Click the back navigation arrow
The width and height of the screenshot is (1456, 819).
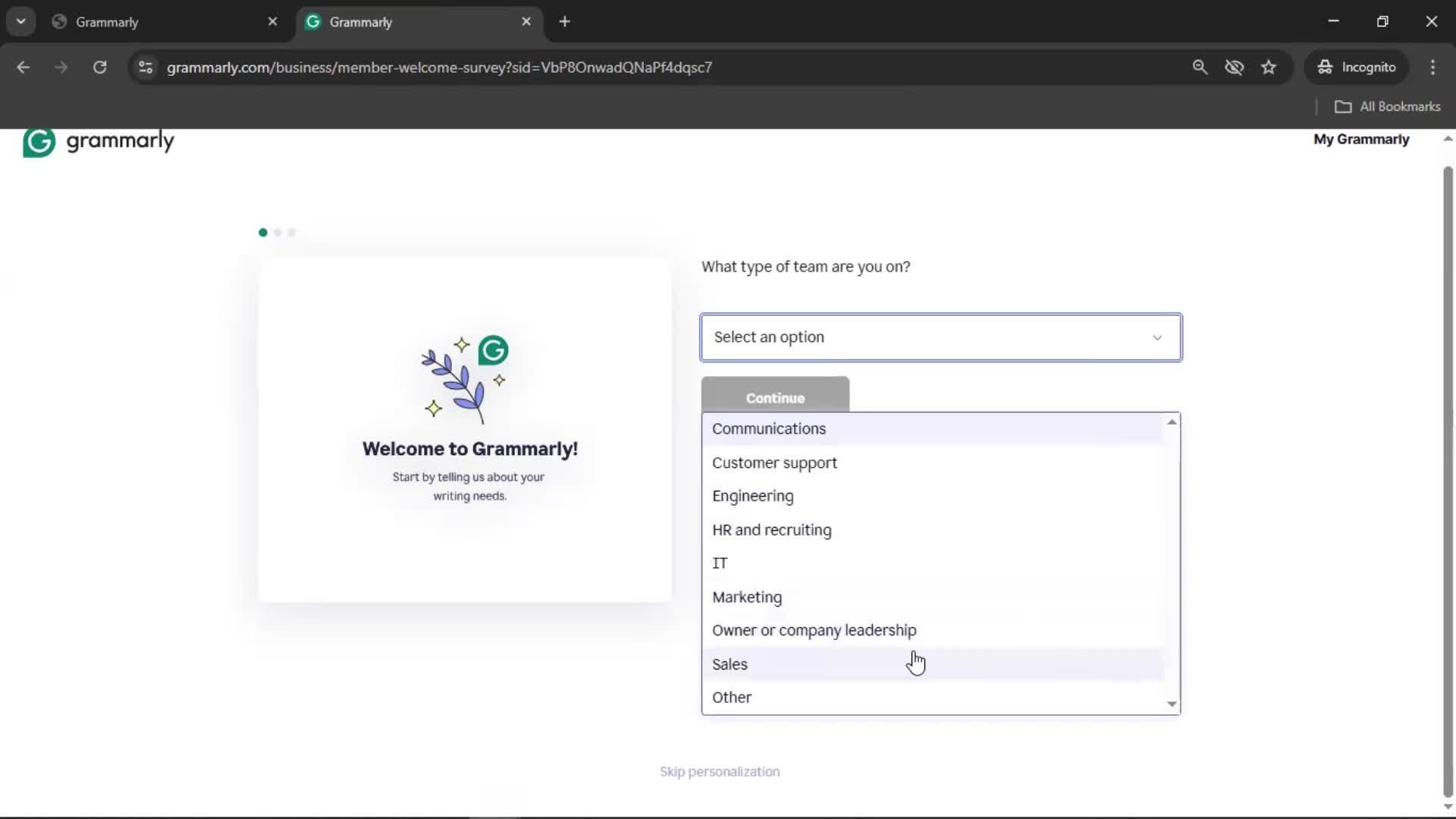[24, 67]
